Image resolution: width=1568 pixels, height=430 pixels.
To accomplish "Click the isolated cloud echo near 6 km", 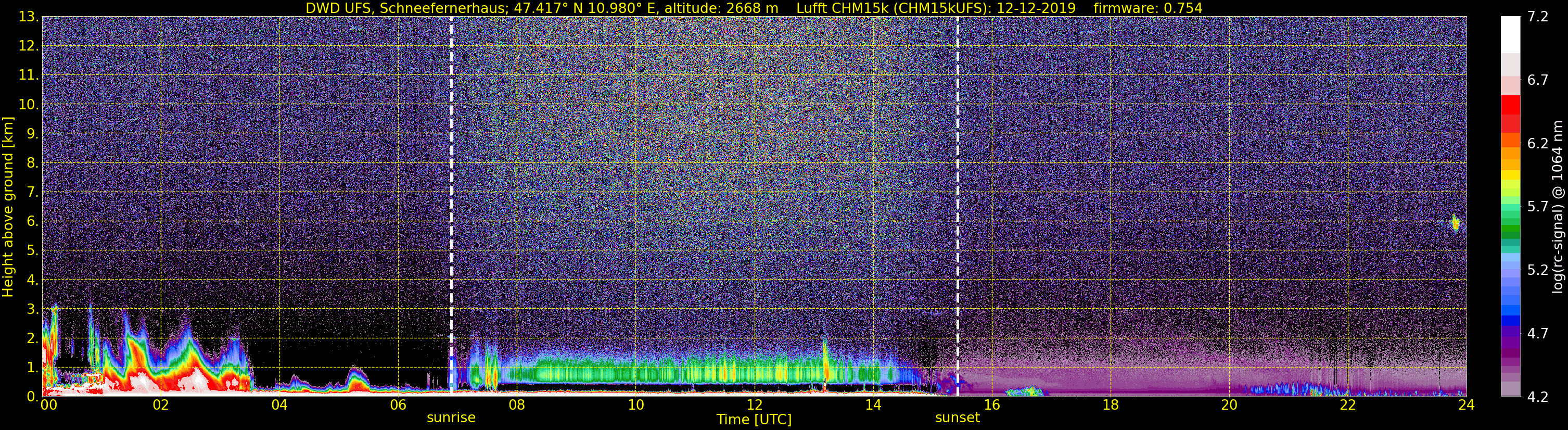I will pos(1456,223).
